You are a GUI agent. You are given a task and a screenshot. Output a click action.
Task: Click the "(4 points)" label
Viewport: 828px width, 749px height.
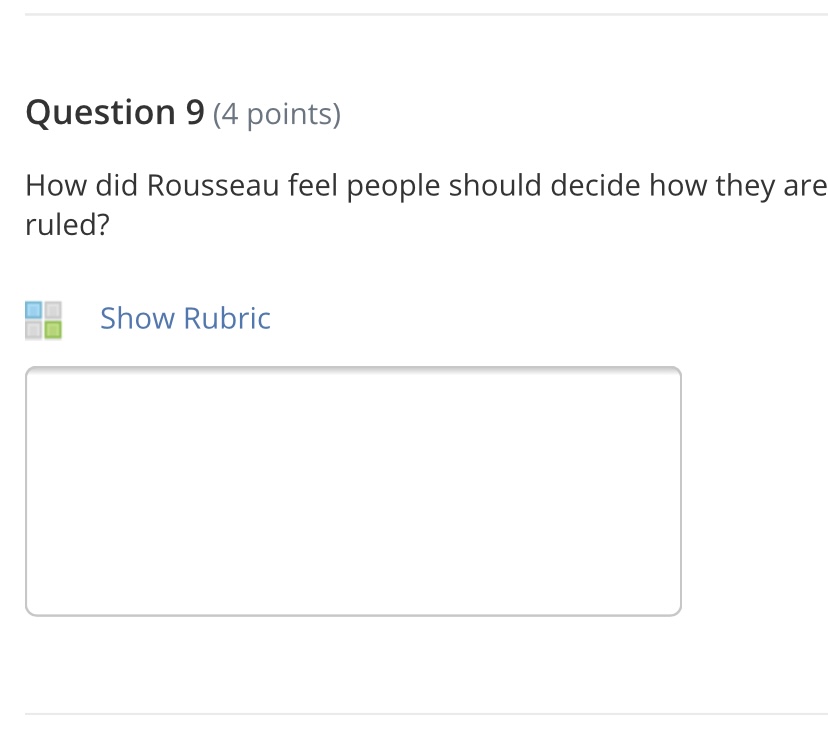click(x=277, y=115)
